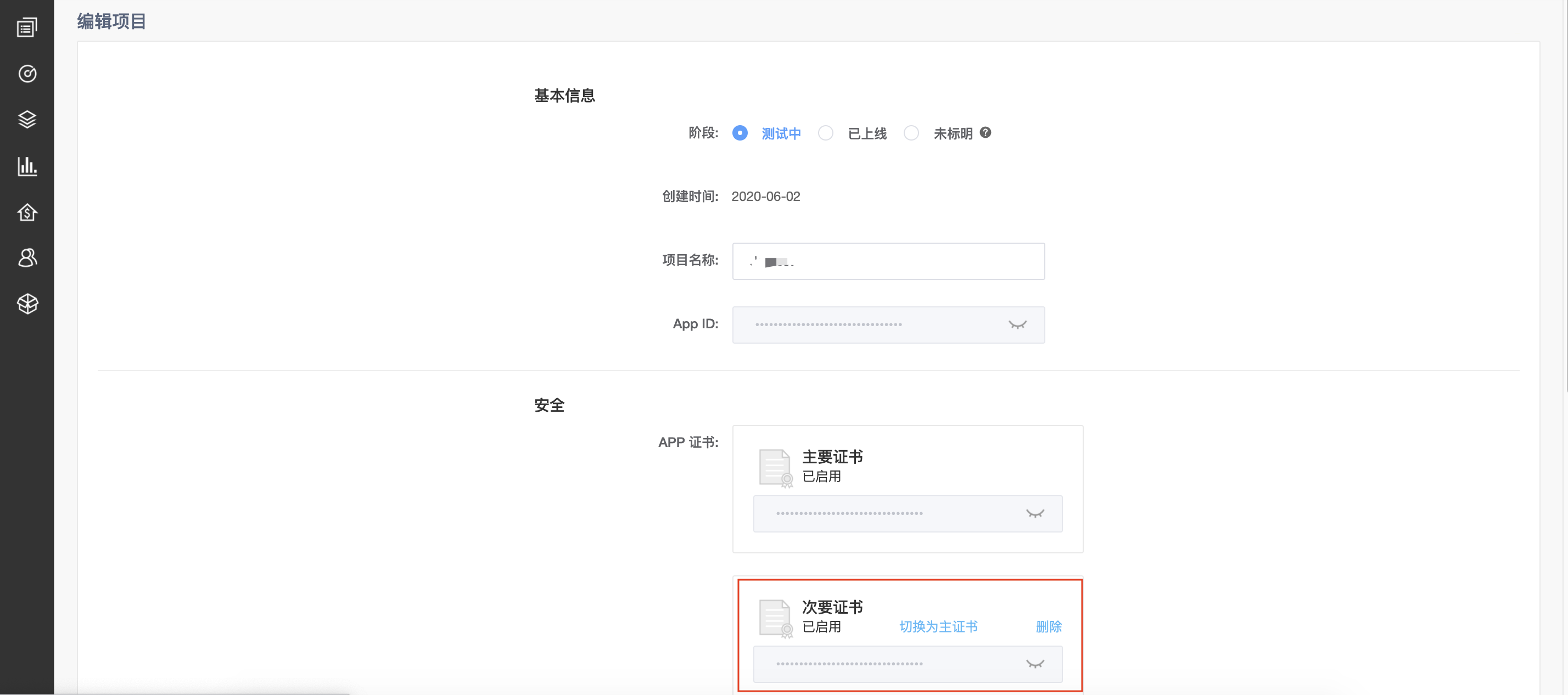
Task: Reveal the hidden App ID value
Action: pos(1017,324)
